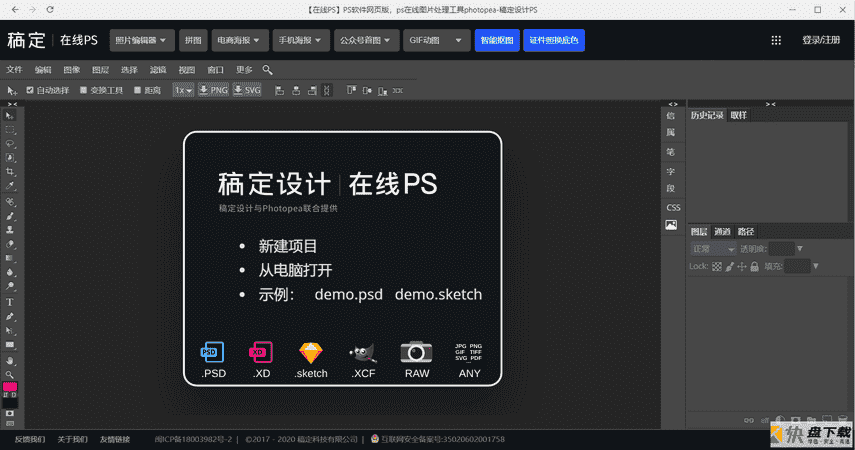Enable the 变换工具 checkbox
Viewport: 855px width, 450px height.
[83, 90]
